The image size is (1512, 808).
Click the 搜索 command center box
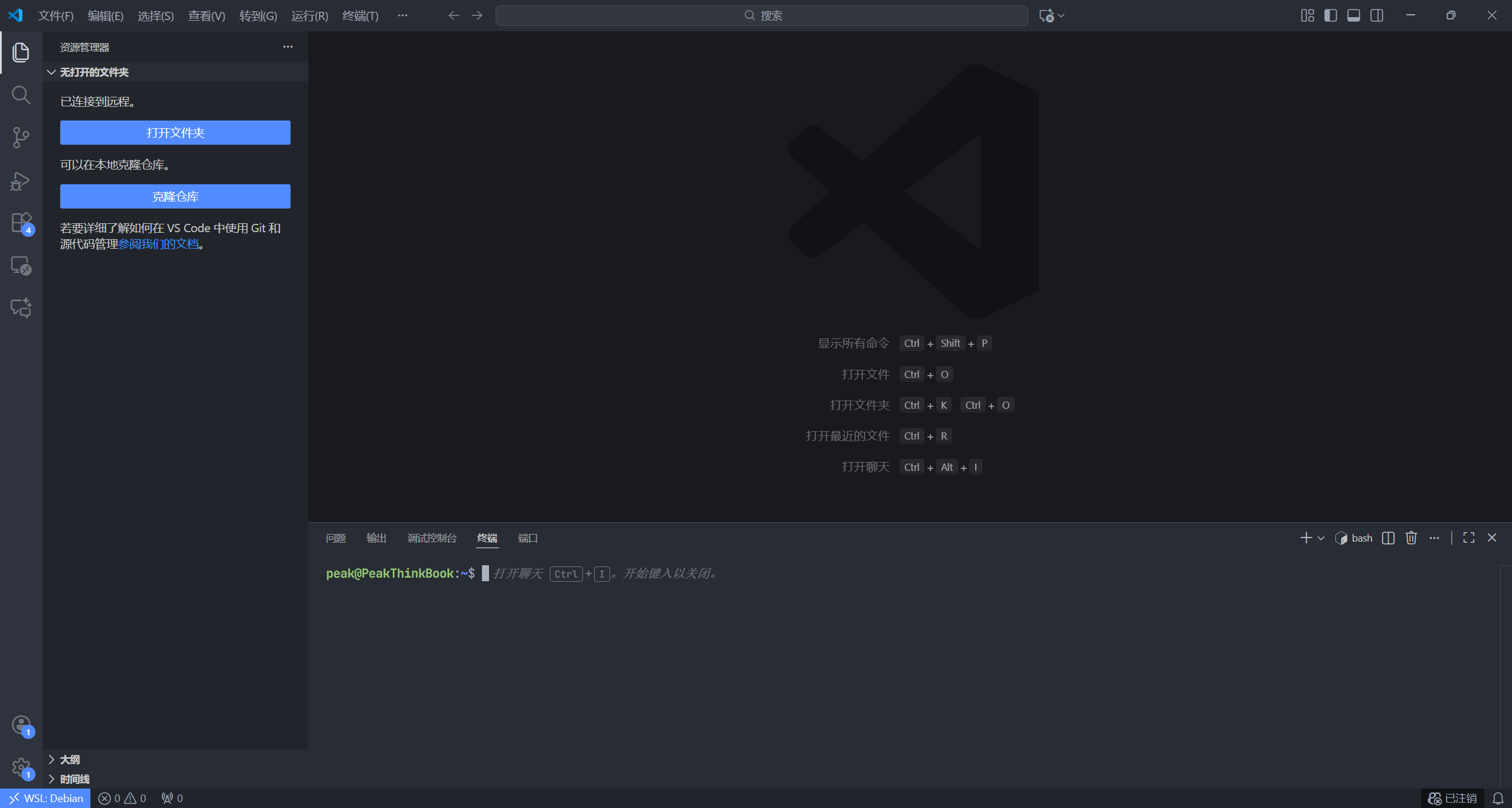click(x=761, y=15)
